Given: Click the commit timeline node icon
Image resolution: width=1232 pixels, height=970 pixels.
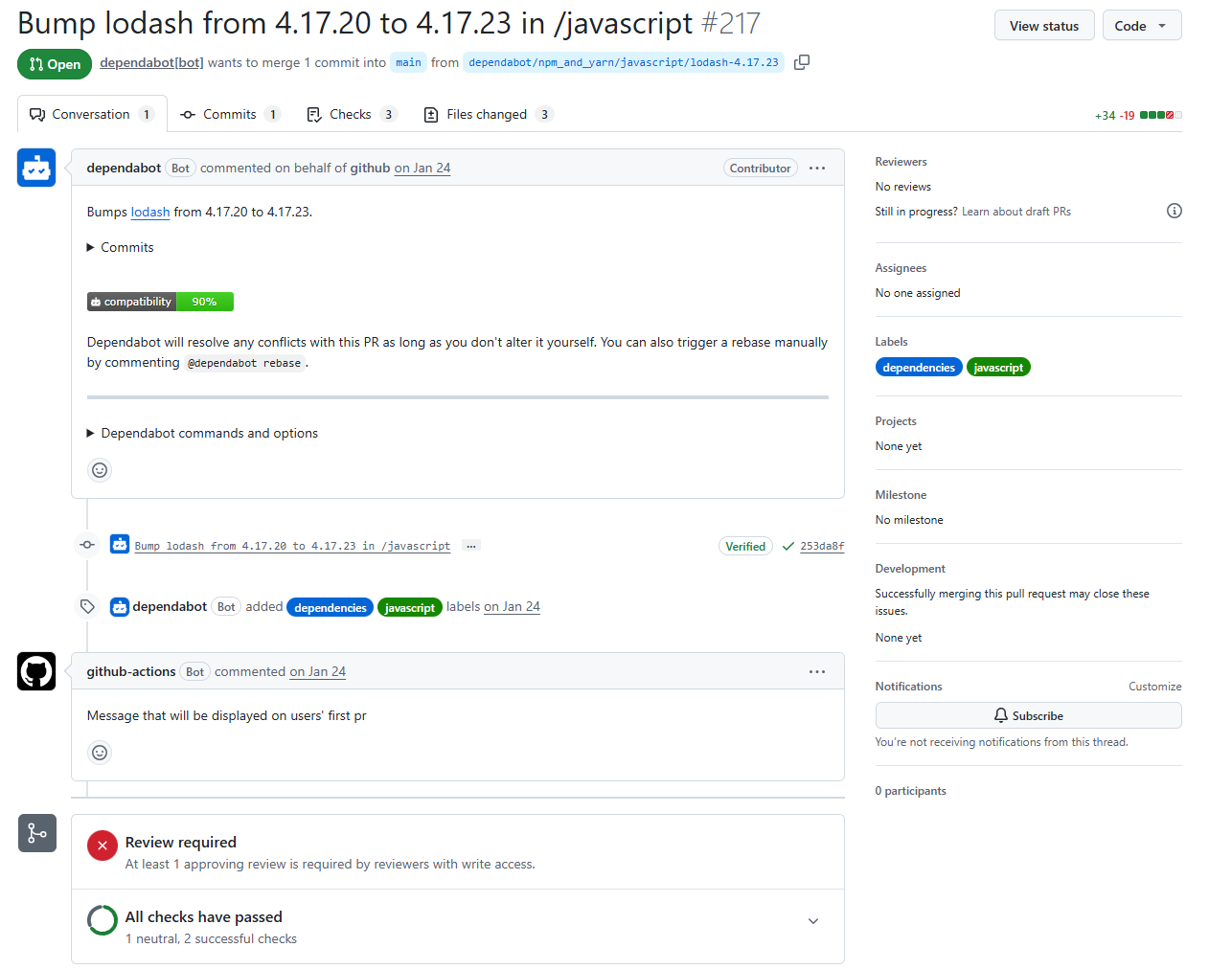Looking at the screenshot, I should coord(87,545).
